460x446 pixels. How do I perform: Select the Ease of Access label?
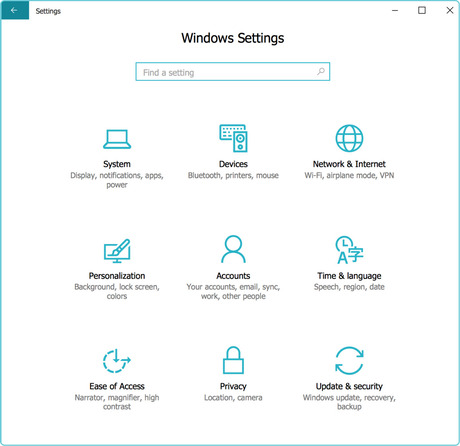117,386
